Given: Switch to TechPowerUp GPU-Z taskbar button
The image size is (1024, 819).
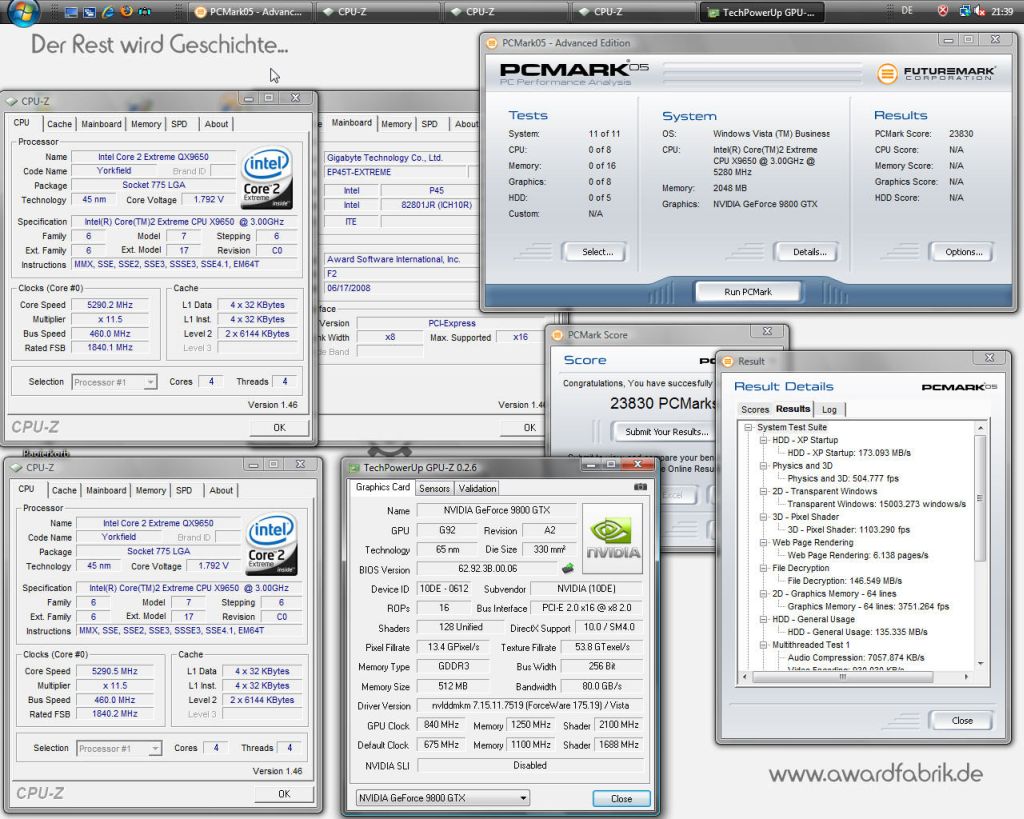Looking at the screenshot, I should point(762,12).
